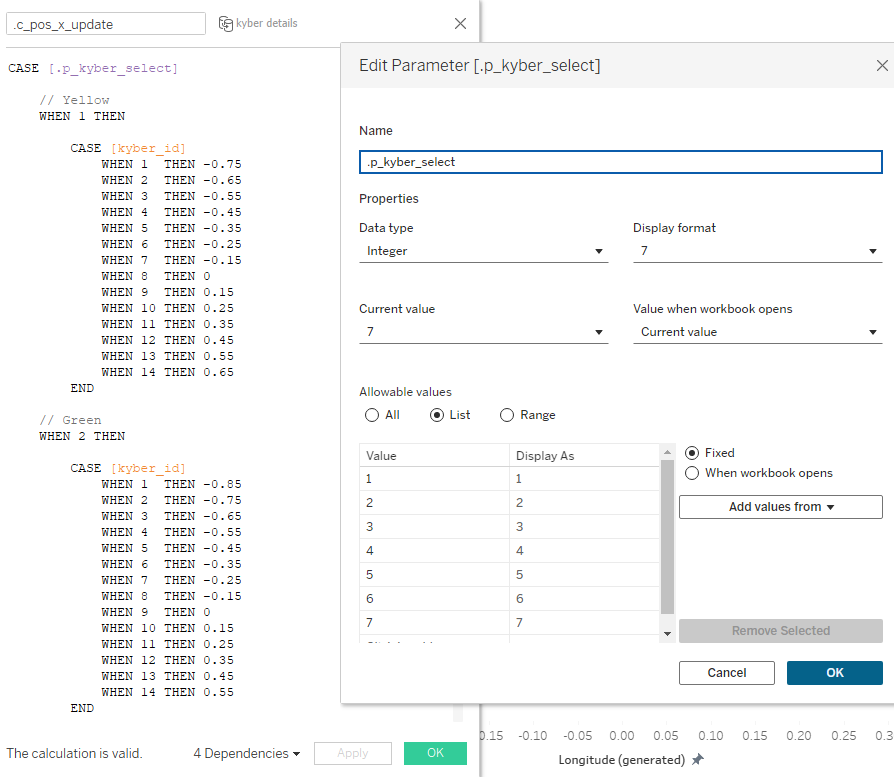
Task: Click the Display As column header
Action: tap(584, 455)
